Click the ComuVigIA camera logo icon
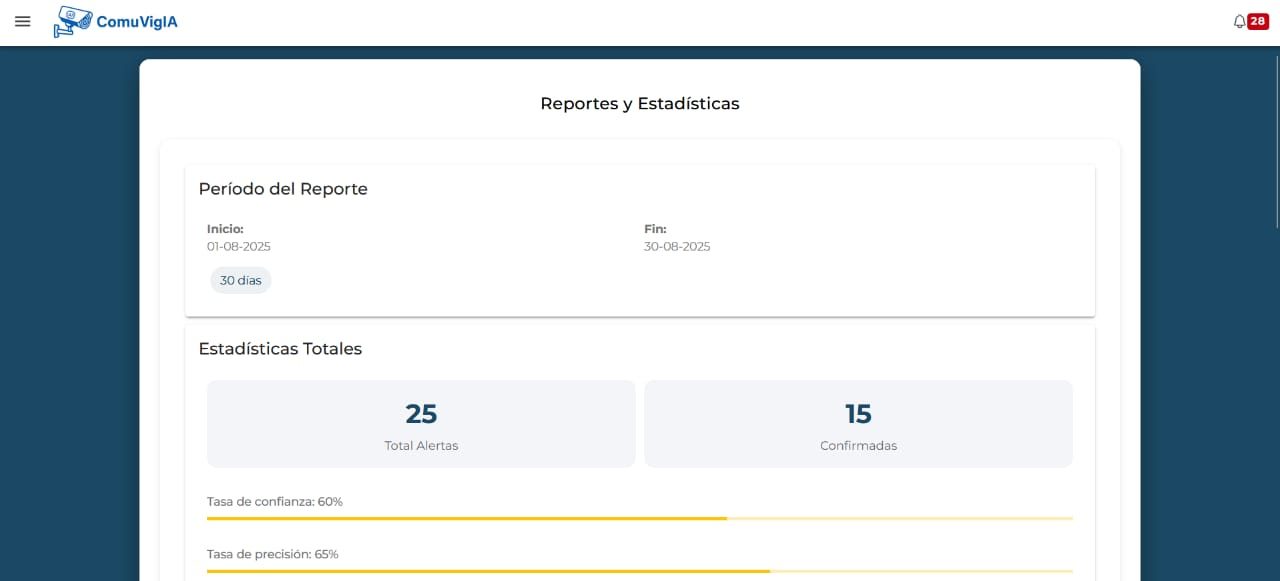This screenshot has width=1280, height=581. point(71,22)
